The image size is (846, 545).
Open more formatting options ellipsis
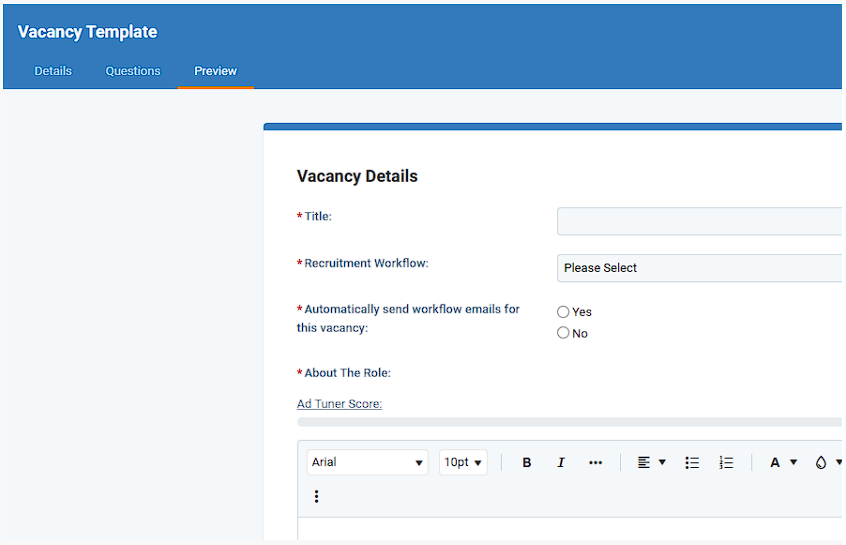(x=595, y=462)
